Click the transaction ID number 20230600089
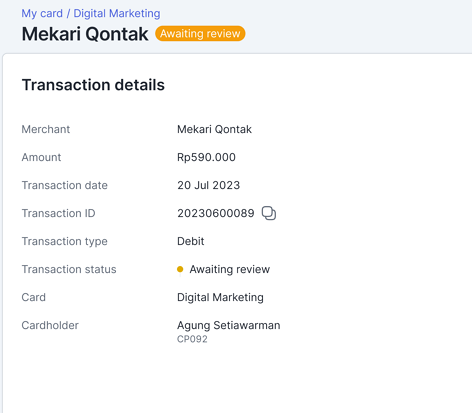The image size is (472, 413). point(216,213)
